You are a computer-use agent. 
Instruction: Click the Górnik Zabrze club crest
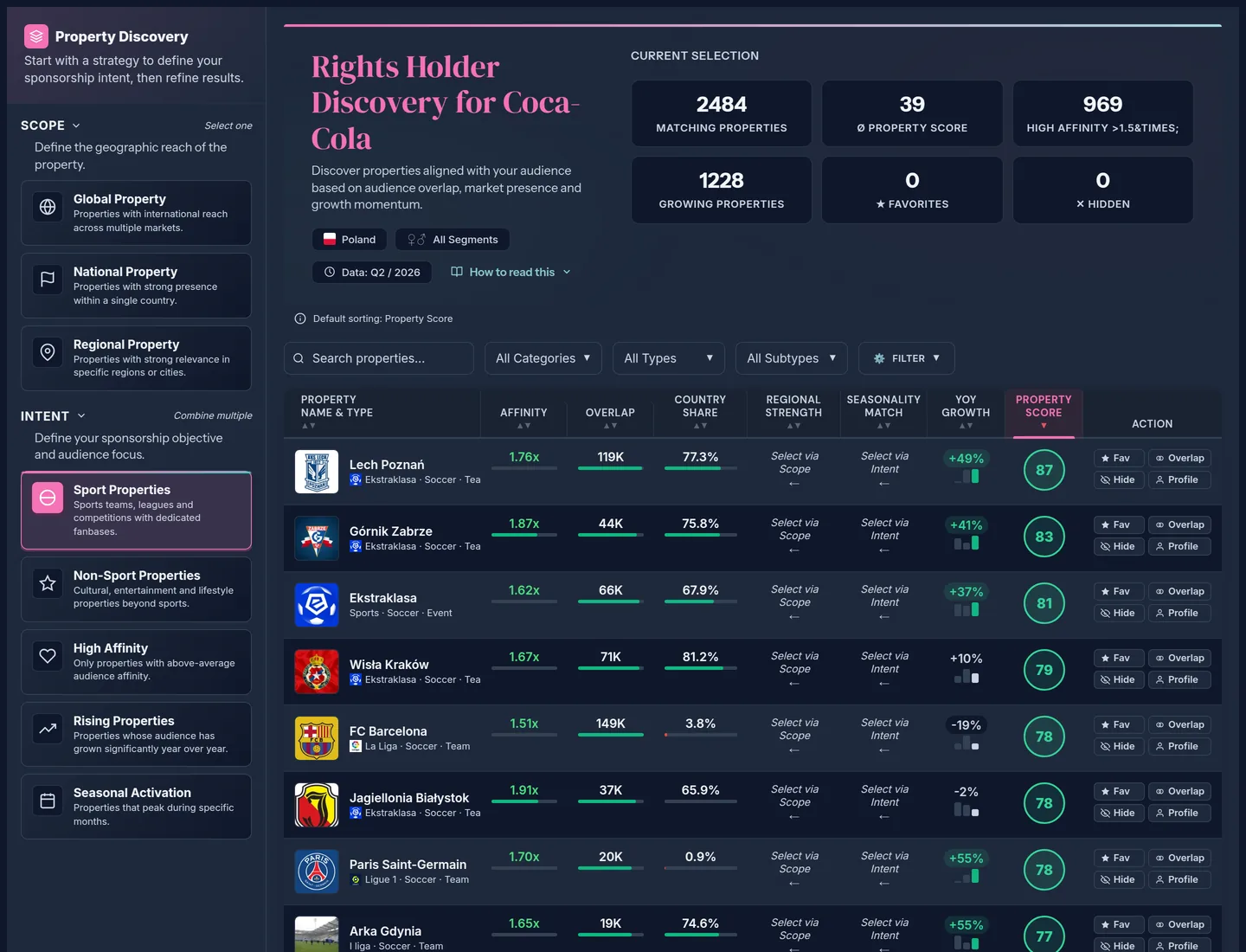click(317, 538)
